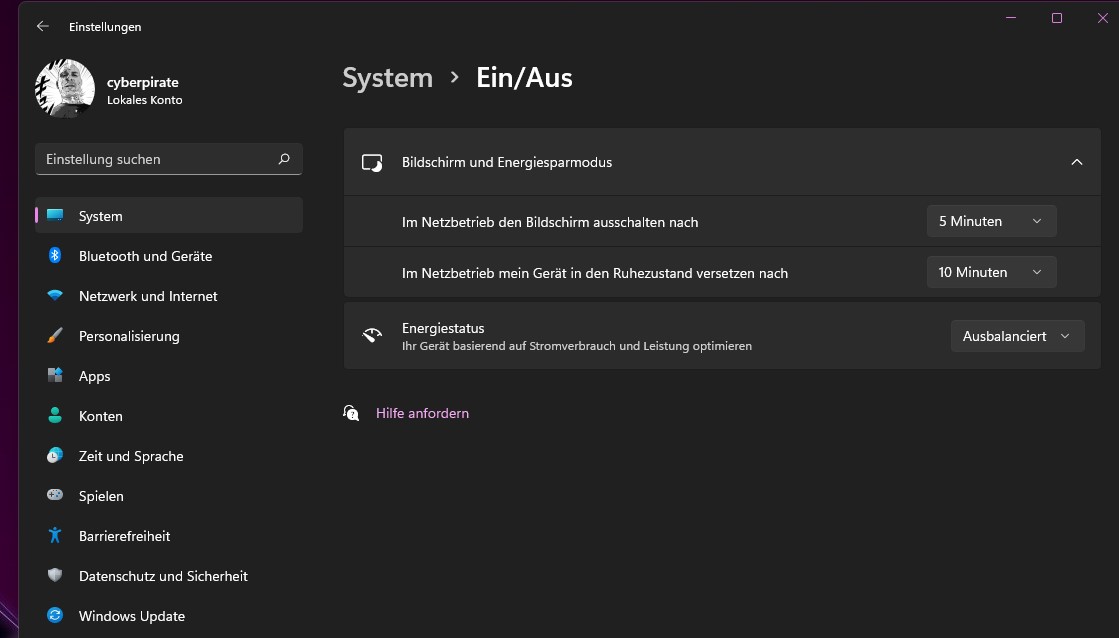Click the Zeit und Sprache globe icon
Viewport: 1119px width, 638px height.
[56, 456]
